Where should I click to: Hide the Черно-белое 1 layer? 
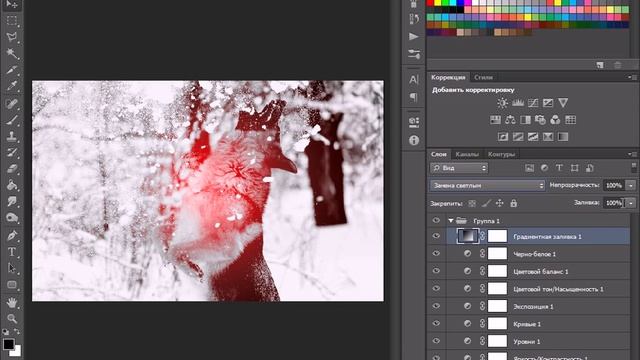pos(436,253)
